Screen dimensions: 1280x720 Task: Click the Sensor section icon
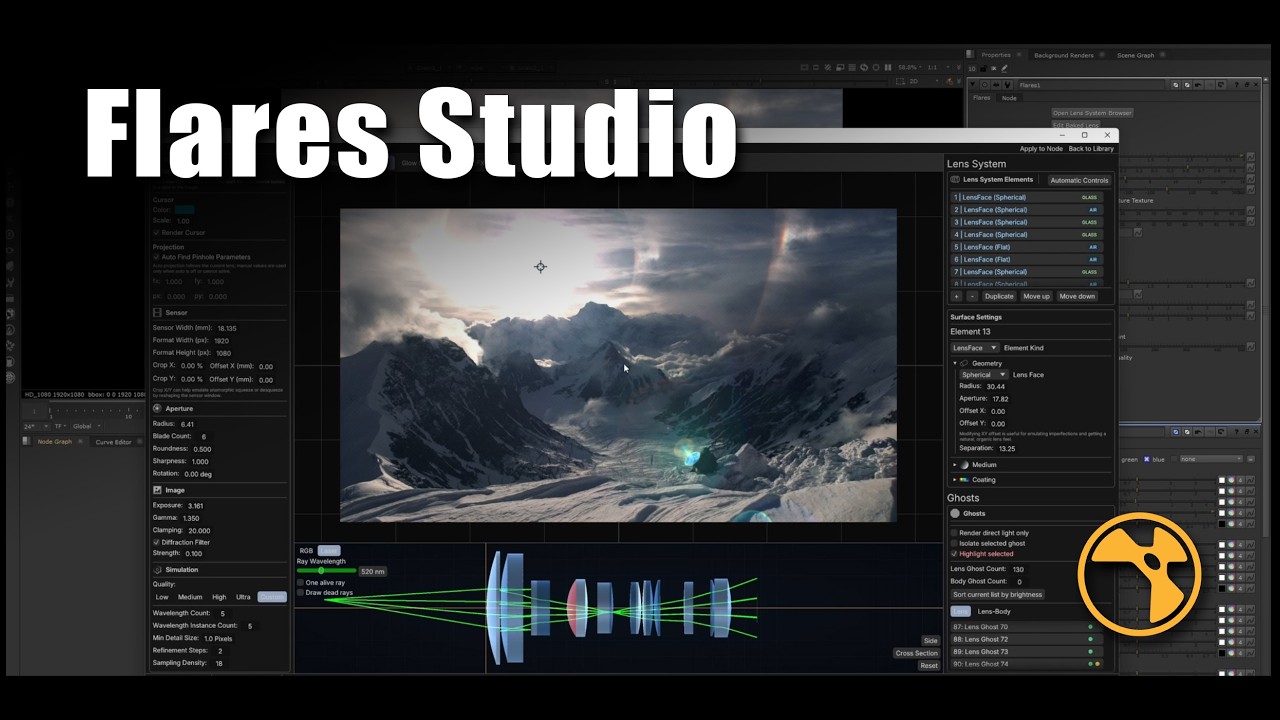tap(157, 313)
